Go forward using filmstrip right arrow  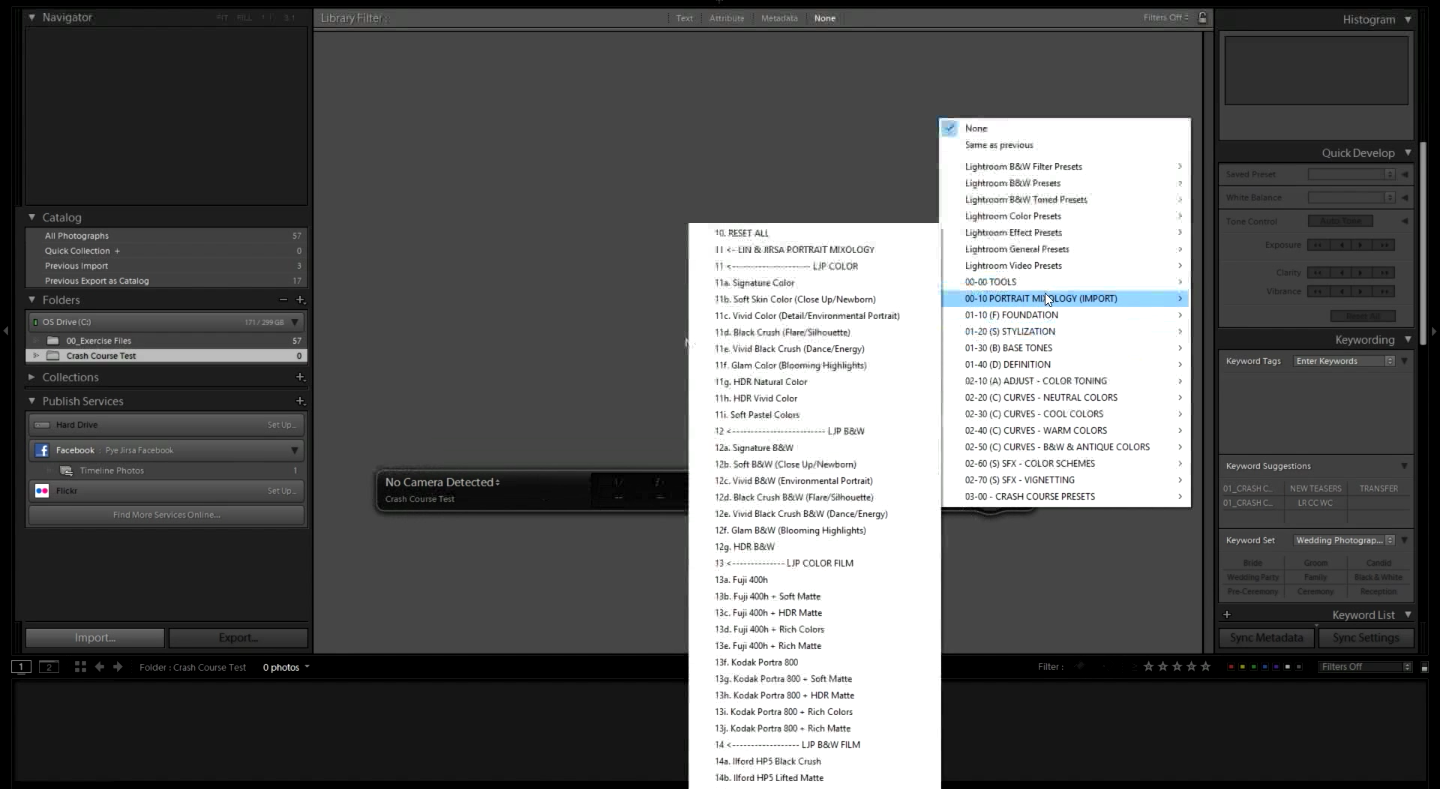click(117, 667)
